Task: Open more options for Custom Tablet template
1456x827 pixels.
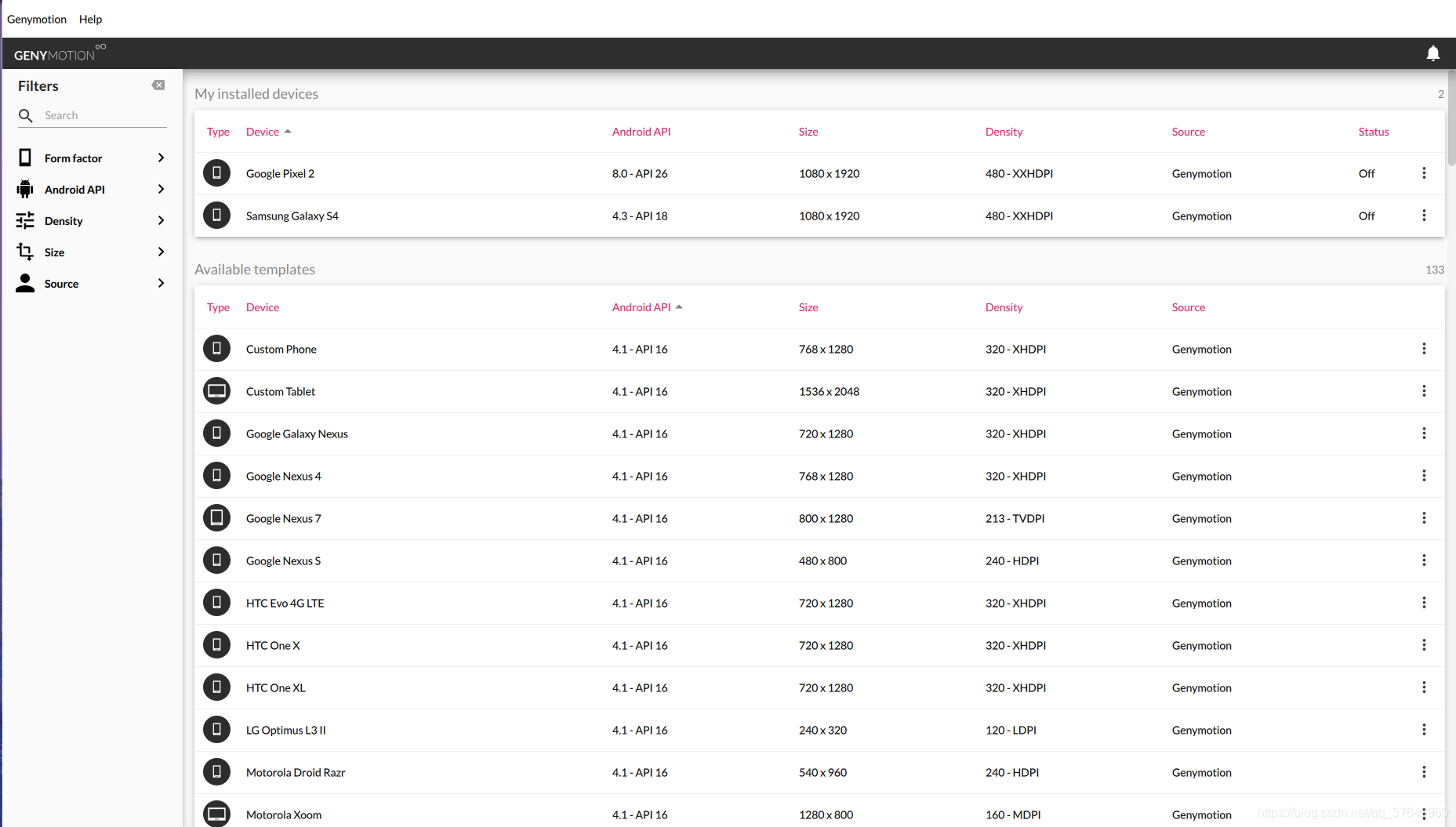Action: click(1424, 391)
